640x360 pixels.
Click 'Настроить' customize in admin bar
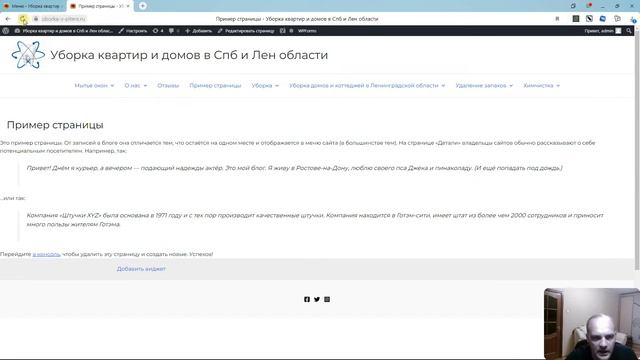[133, 31]
